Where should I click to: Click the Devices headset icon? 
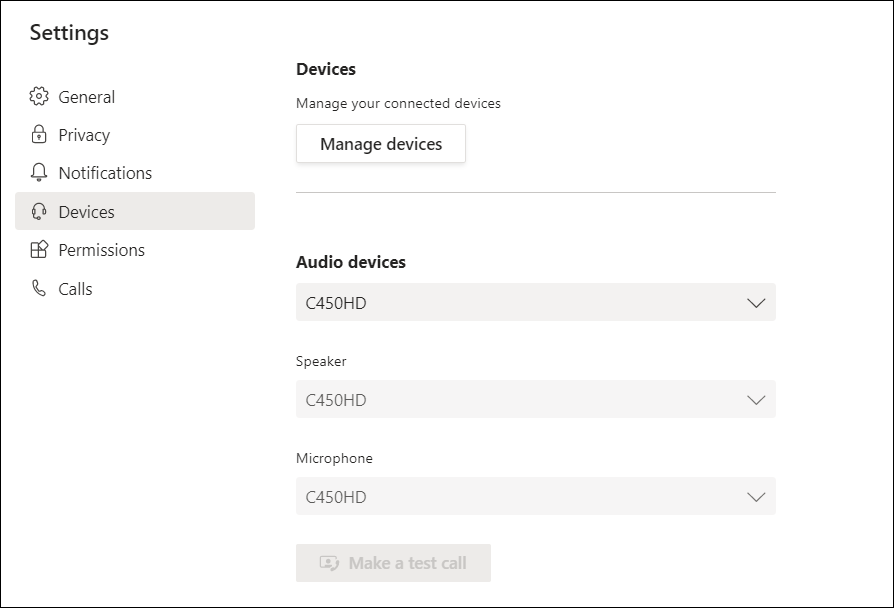coord(39,212)
